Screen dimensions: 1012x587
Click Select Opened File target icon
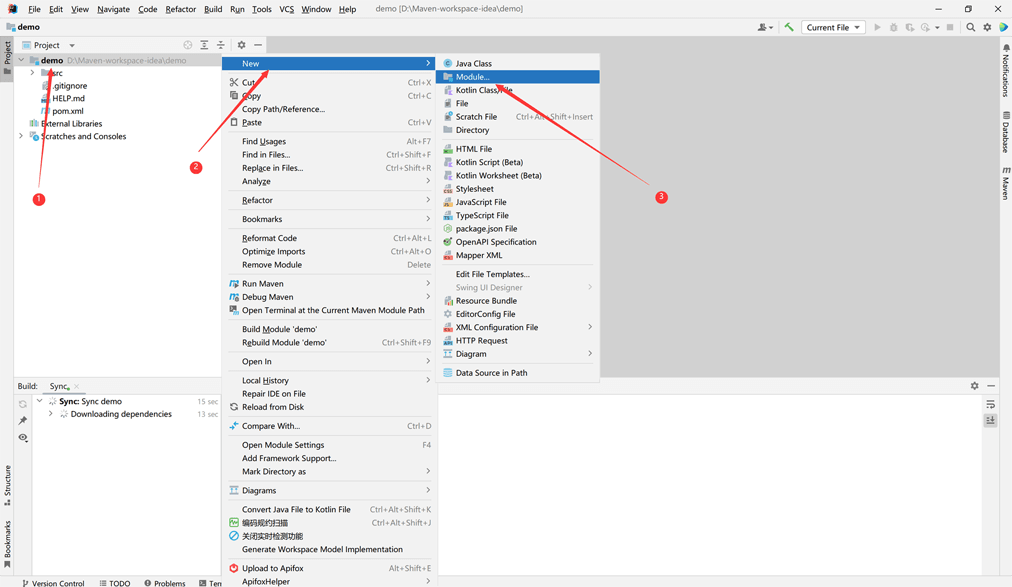click(187, 45)
